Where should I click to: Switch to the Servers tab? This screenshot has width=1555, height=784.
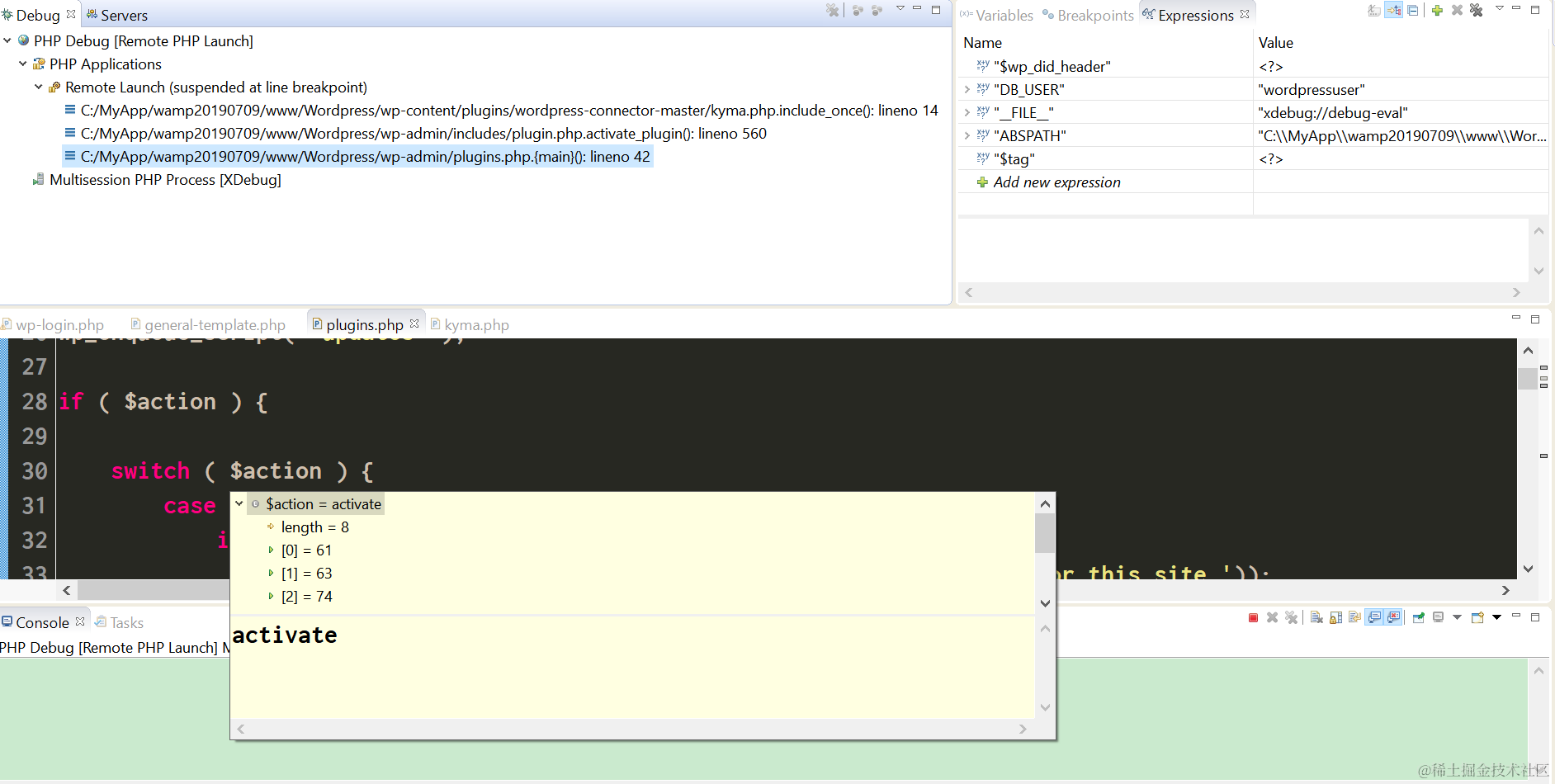tap(117, 15)
